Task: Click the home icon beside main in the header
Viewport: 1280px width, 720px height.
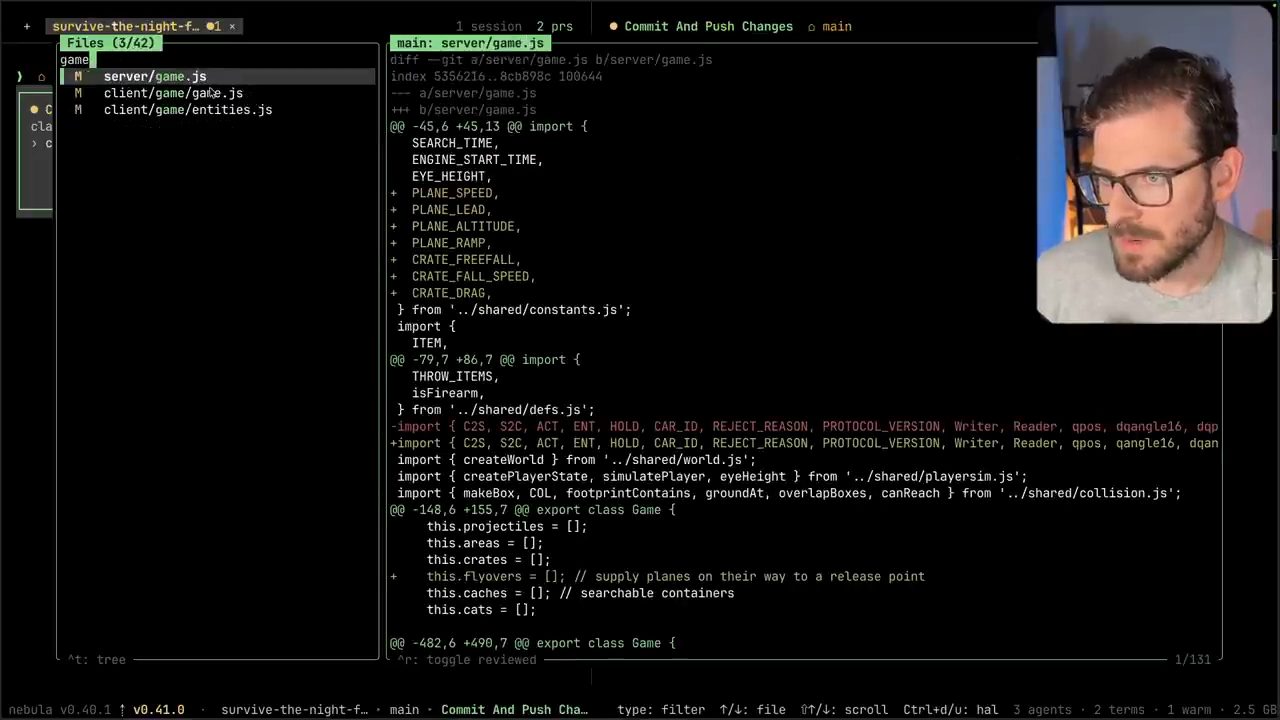Action: [811, 27]
